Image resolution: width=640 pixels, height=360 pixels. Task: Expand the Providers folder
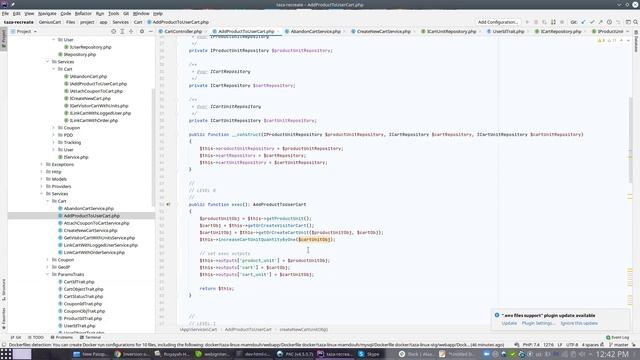click(x=42, y=187)
